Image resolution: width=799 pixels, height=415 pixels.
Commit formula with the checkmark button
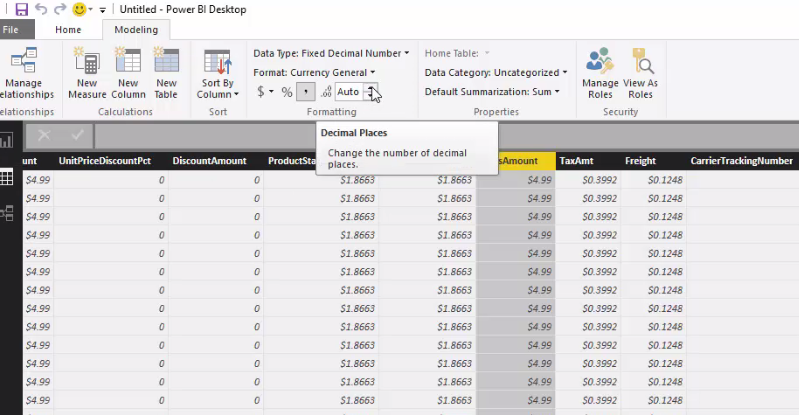click(x=77, y=135)
